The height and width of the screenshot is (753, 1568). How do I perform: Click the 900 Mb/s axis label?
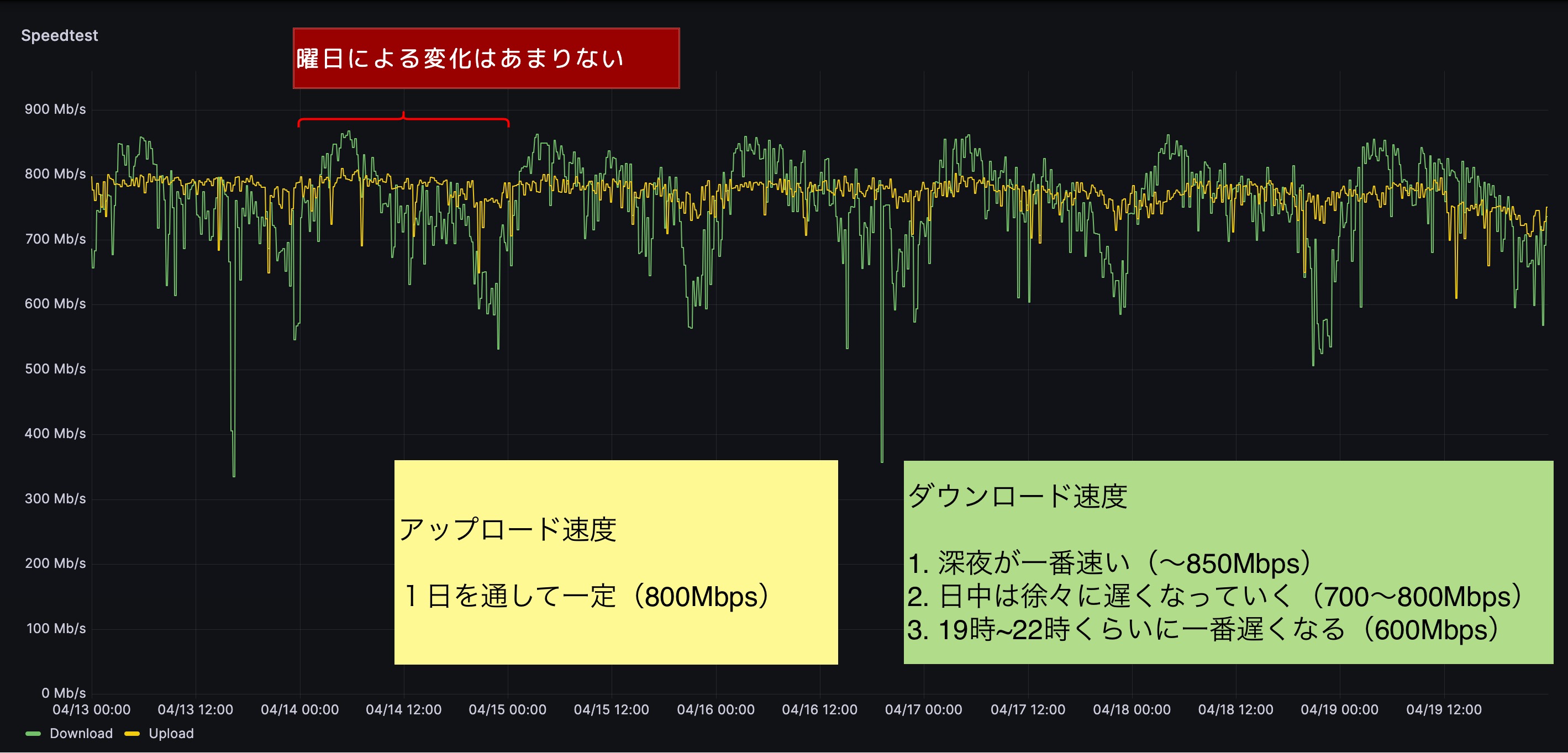pos(55,109)
